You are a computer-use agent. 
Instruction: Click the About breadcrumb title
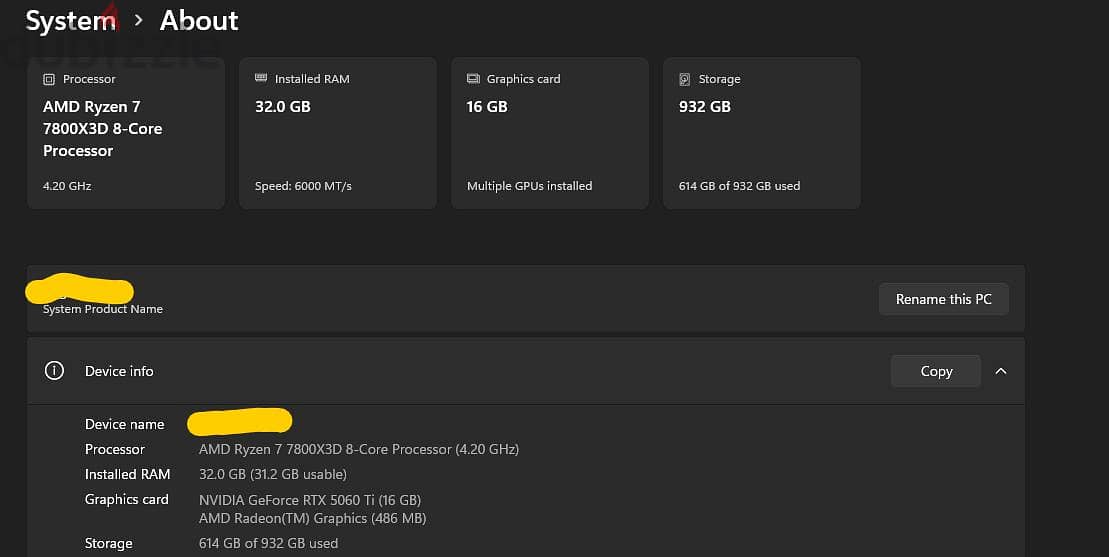[x=199, y=20]
